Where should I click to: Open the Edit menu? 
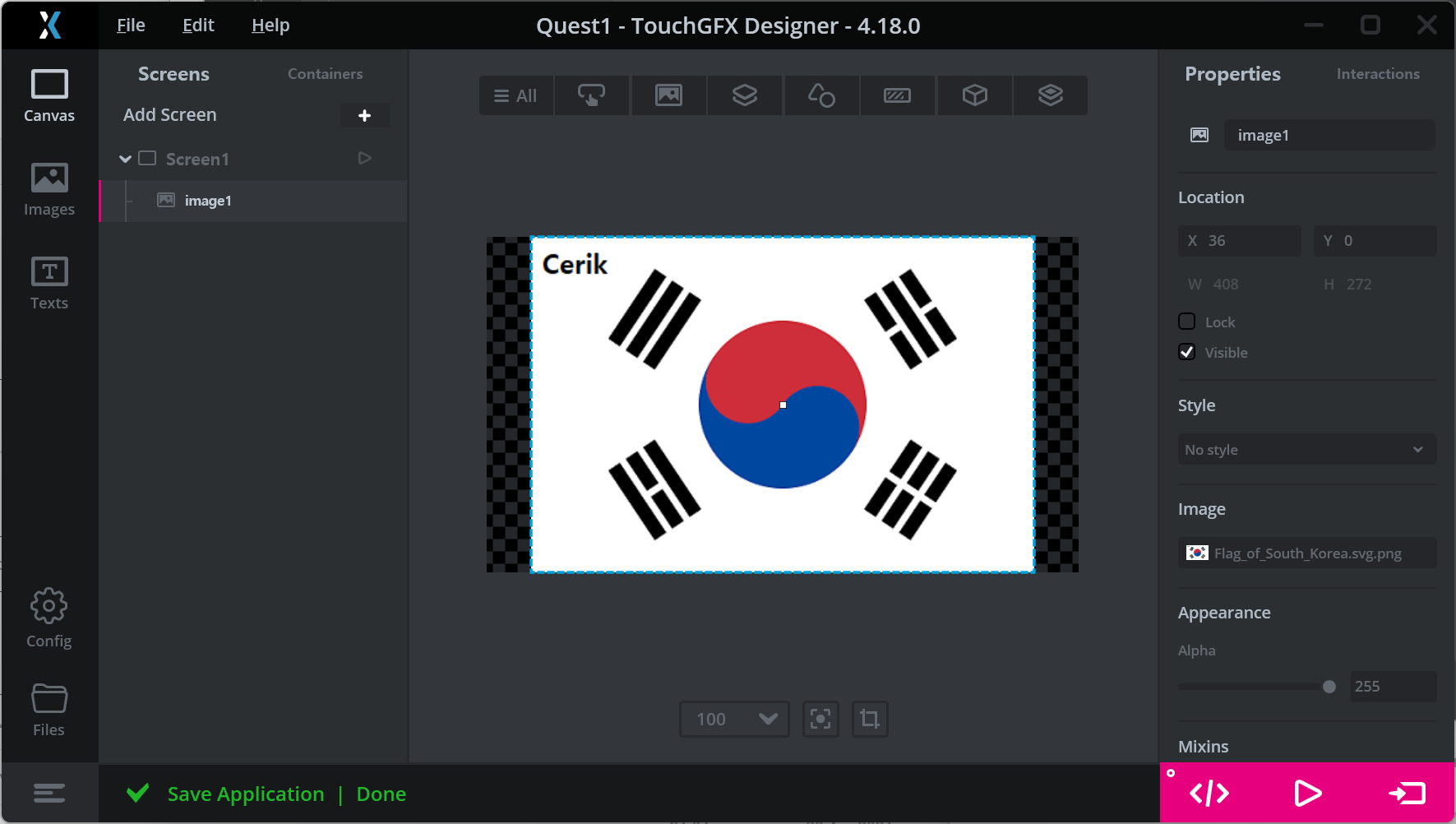tap(198, 25)
